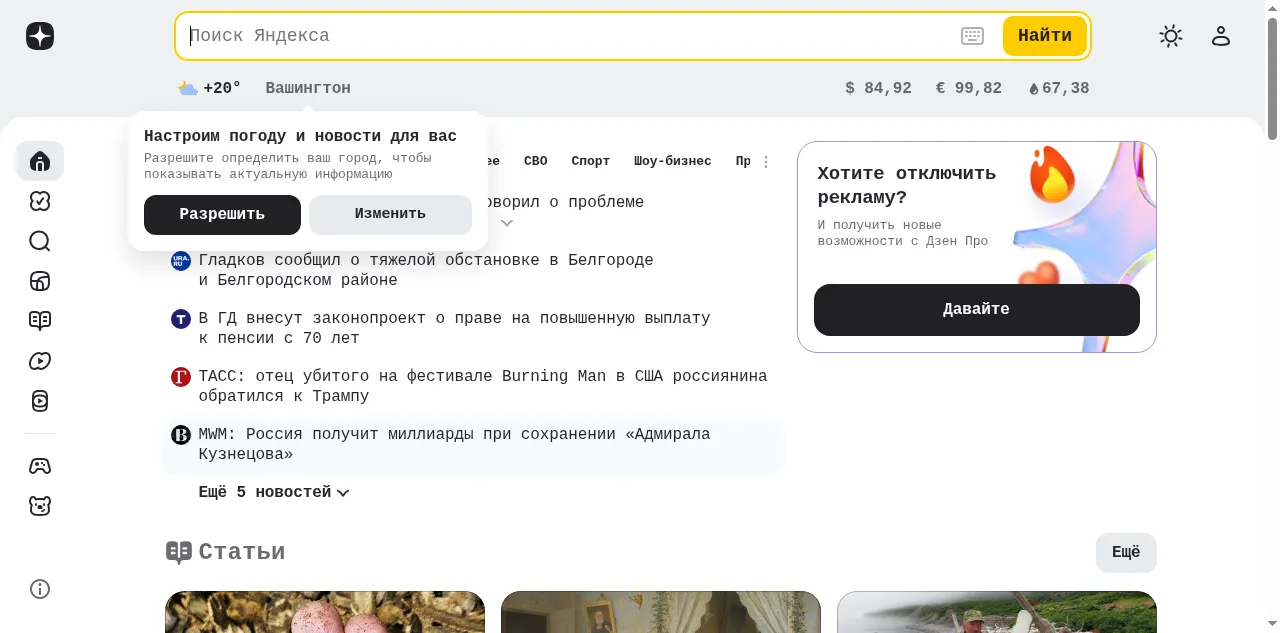This screenshot has width=1280, height=633.
Task: Open the user profile icon
Action: coord(1221,36)
